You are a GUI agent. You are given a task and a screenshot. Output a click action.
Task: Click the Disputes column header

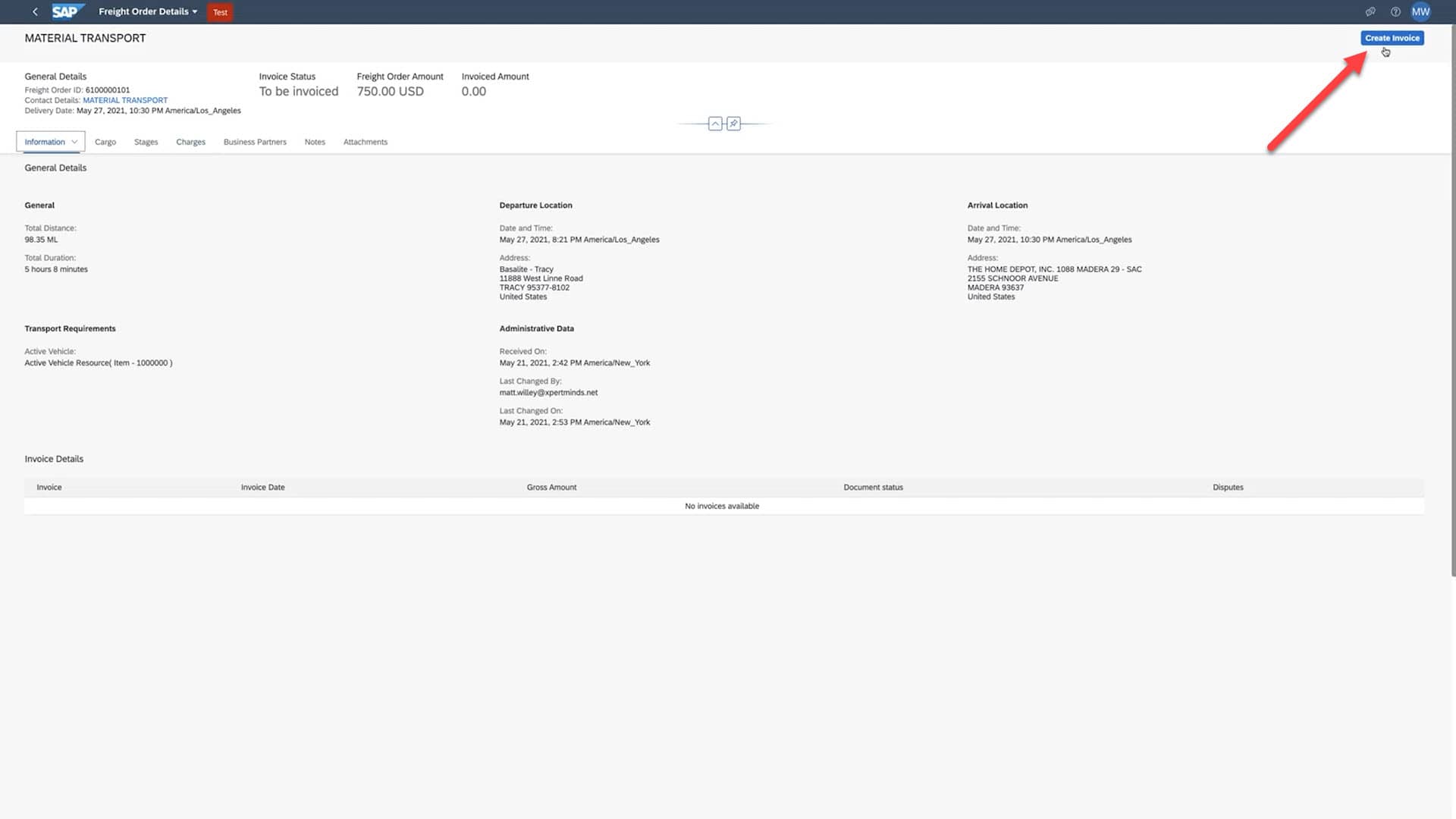[x=1228, y=488]
